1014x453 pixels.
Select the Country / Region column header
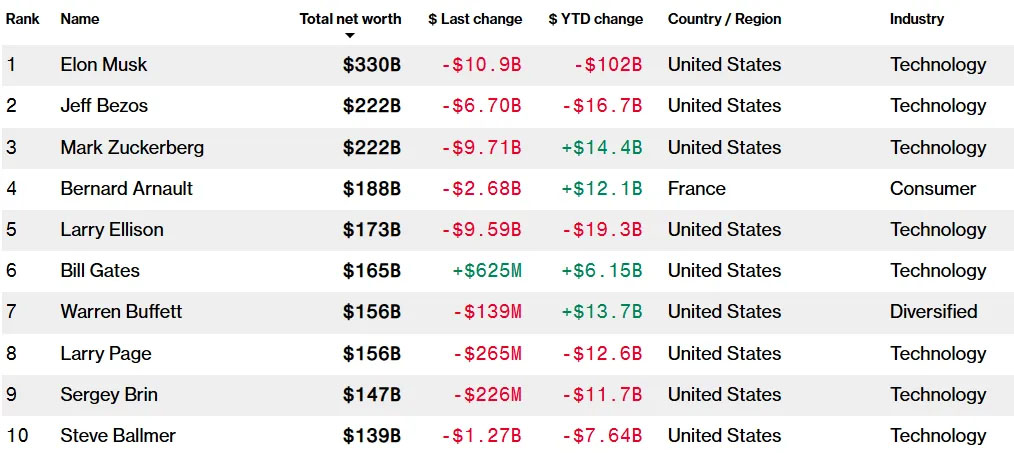click(724, 19)
